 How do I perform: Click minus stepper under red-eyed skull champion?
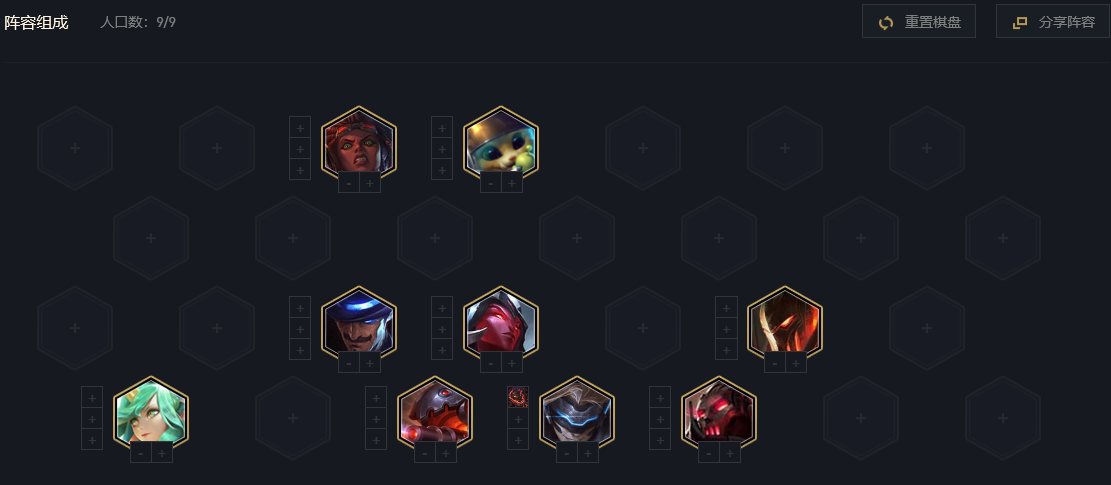coord(709,453)
